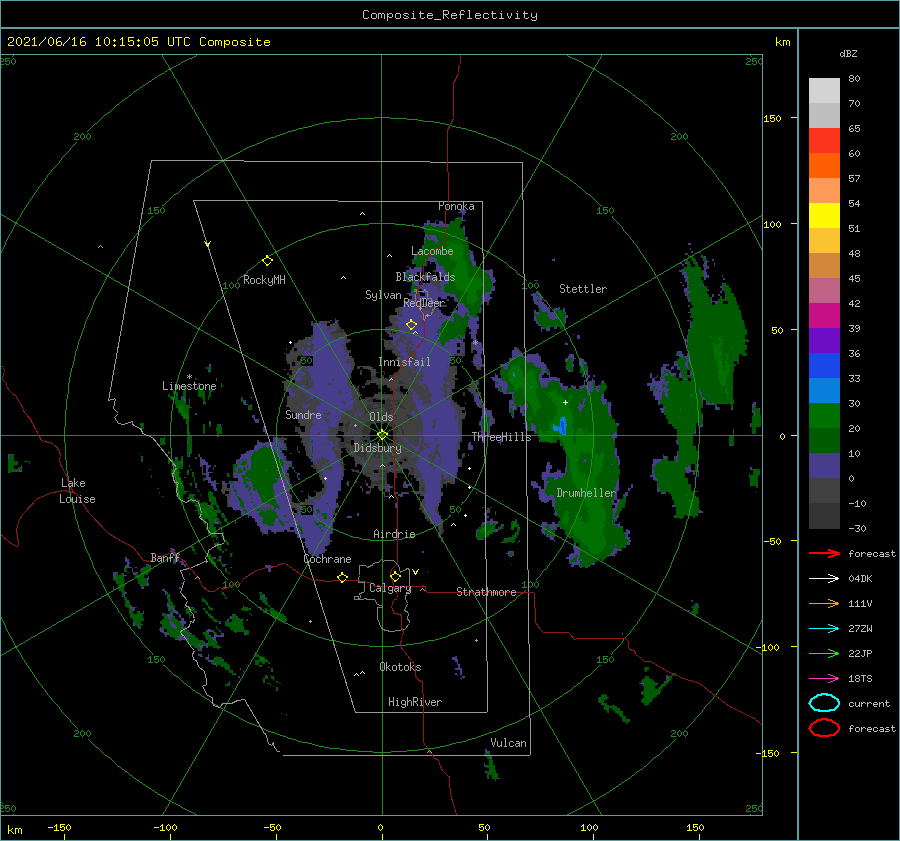
Task: Click the Vulcan town label
Action: (x=508, y=743)
